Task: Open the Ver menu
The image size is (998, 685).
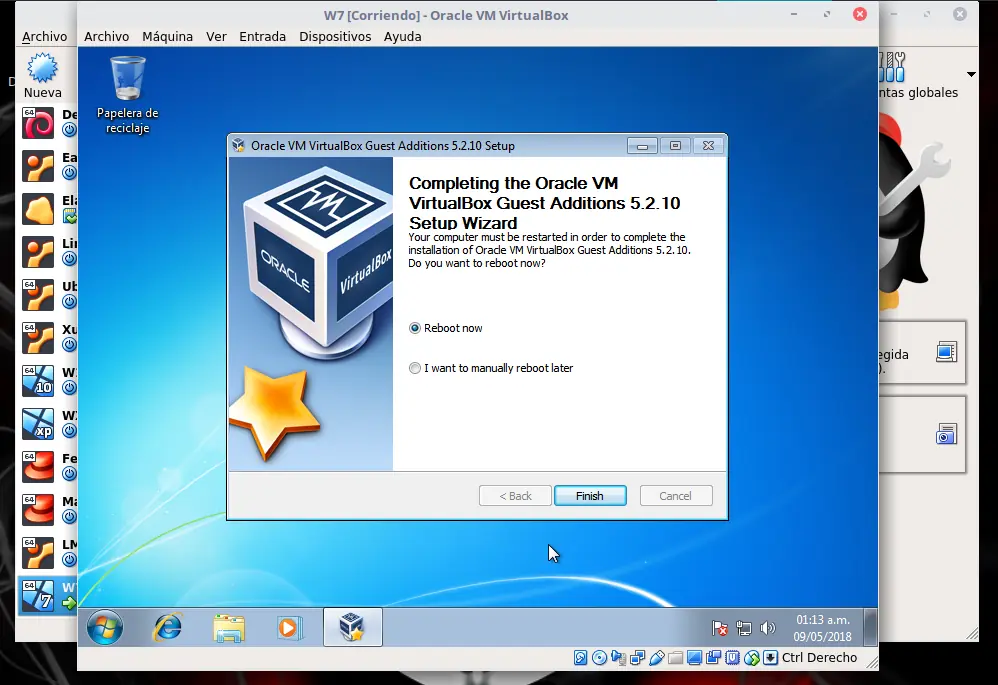Action: pos(216,36)
